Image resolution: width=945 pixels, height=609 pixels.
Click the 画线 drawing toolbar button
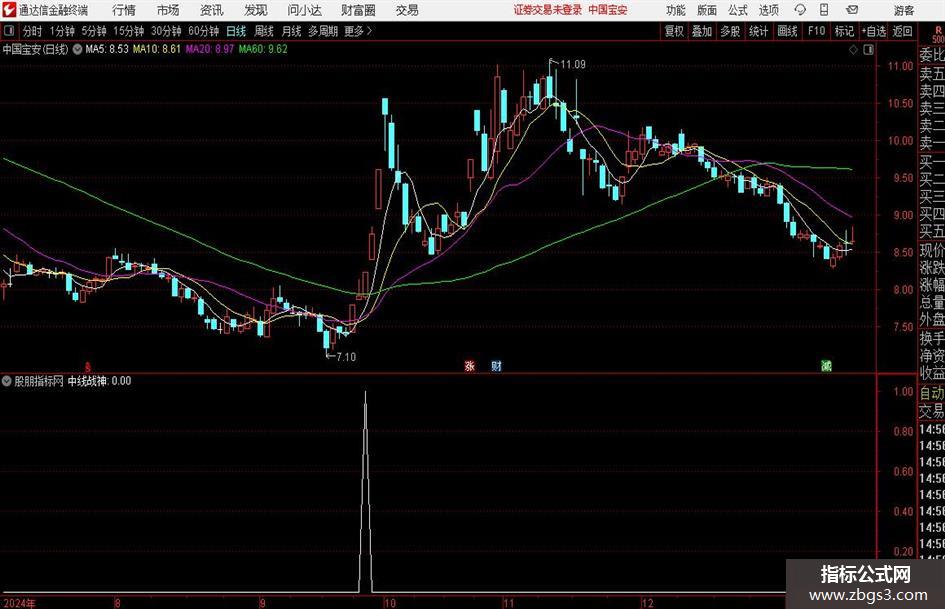coord(787,31)
